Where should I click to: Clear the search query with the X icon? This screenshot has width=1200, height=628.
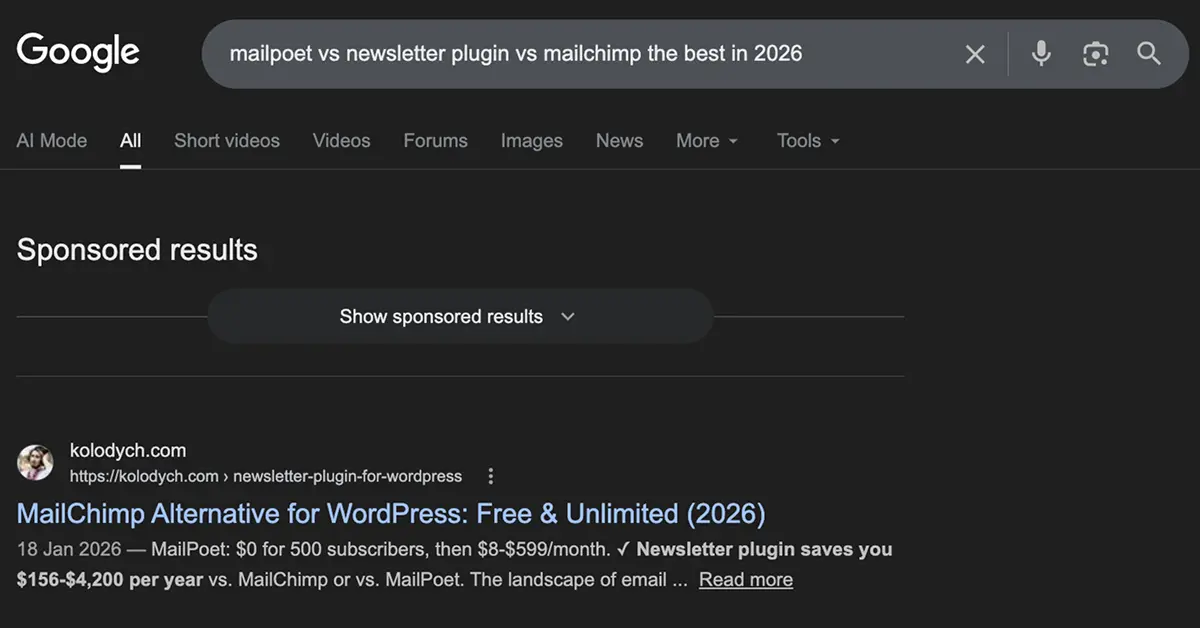(975, 54)
